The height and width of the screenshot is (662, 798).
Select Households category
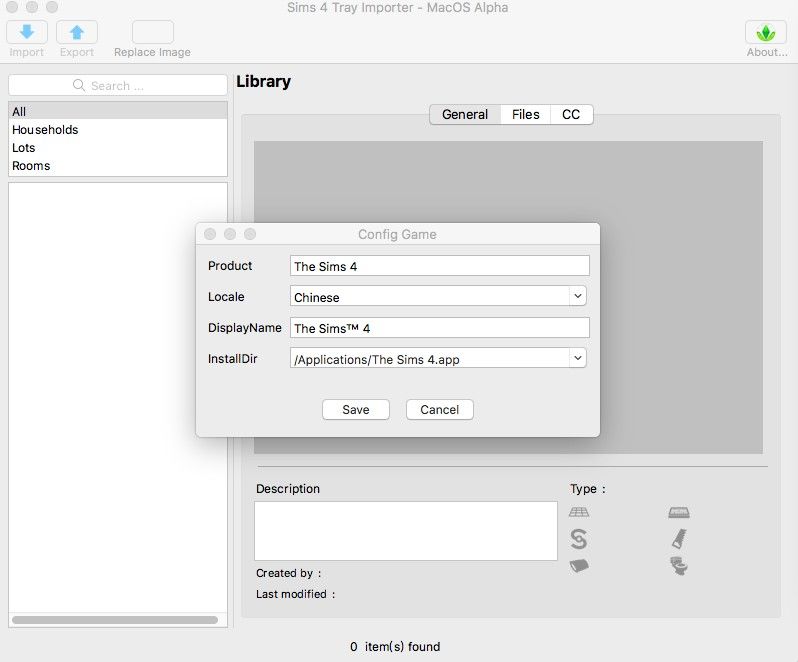[x=118, y=129]
